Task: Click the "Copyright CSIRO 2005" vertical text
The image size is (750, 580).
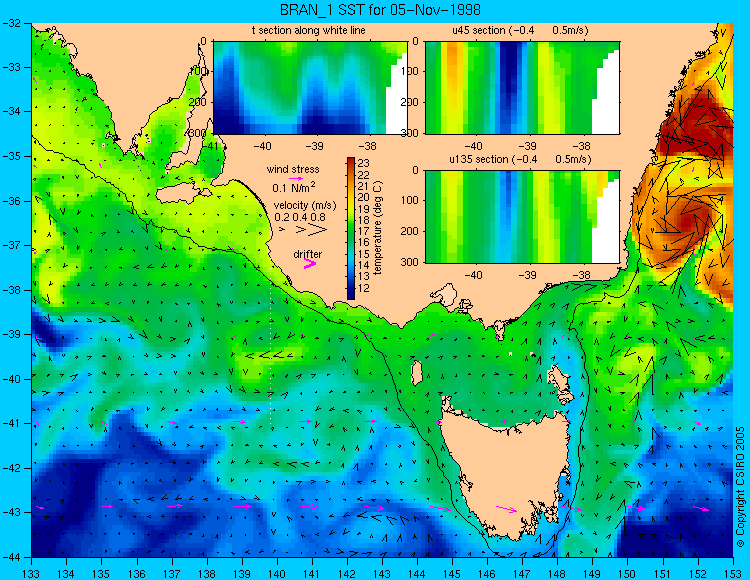Action: click(740, 488)
